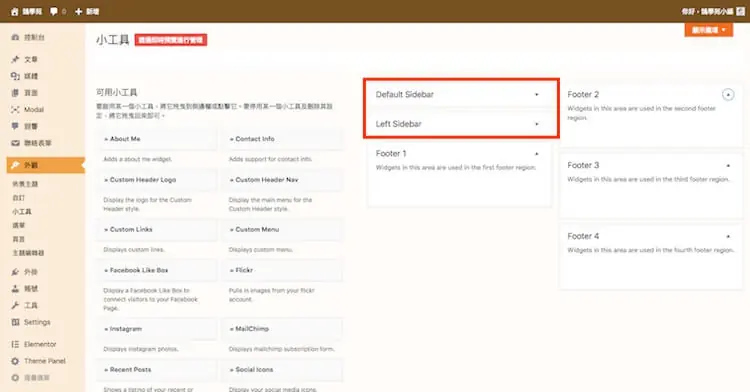Click the Settings icon in sidebar
The height and width of the screenshot is (392, 750).
point(15,322)
